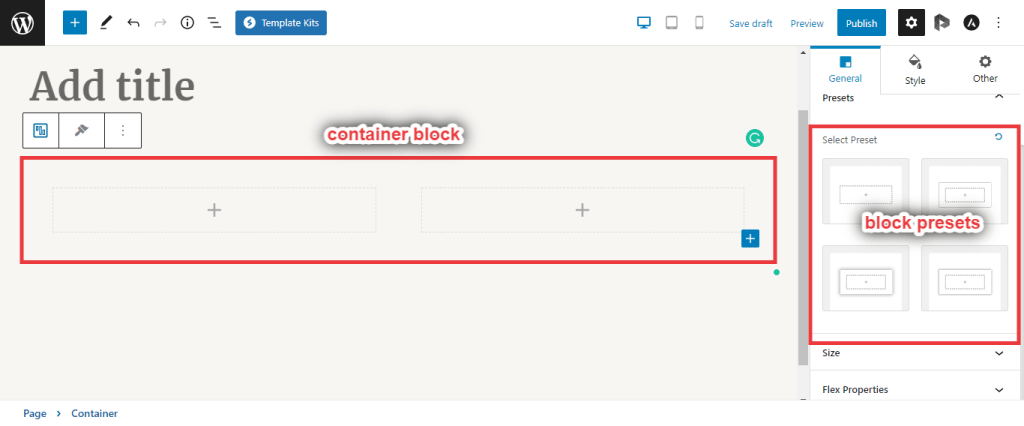The height and width of the screenshot is (426, 1024).
Task: Switch to tablet preview icon
Action: click(672, 22)
